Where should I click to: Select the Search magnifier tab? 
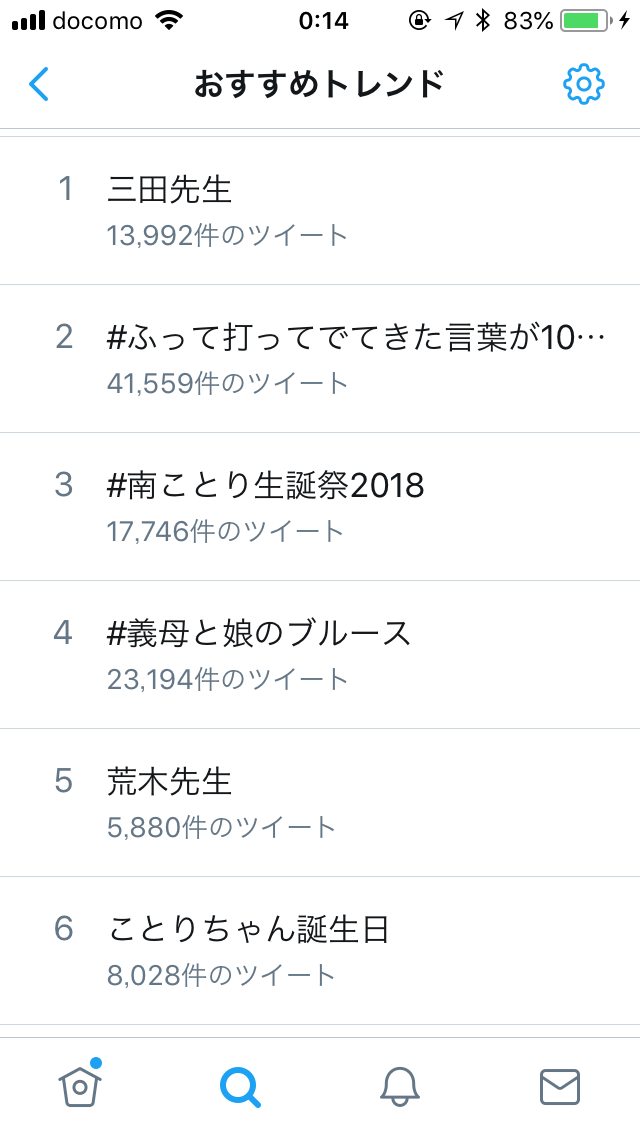pos(240,1086)
